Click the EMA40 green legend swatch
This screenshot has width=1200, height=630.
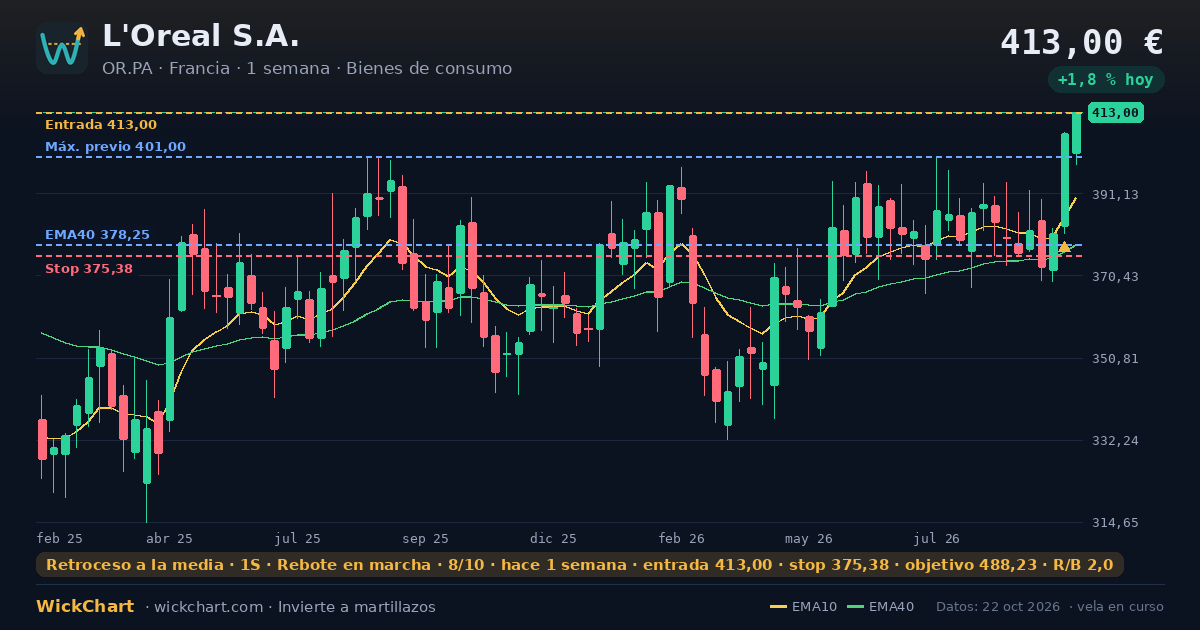(855, 607)
